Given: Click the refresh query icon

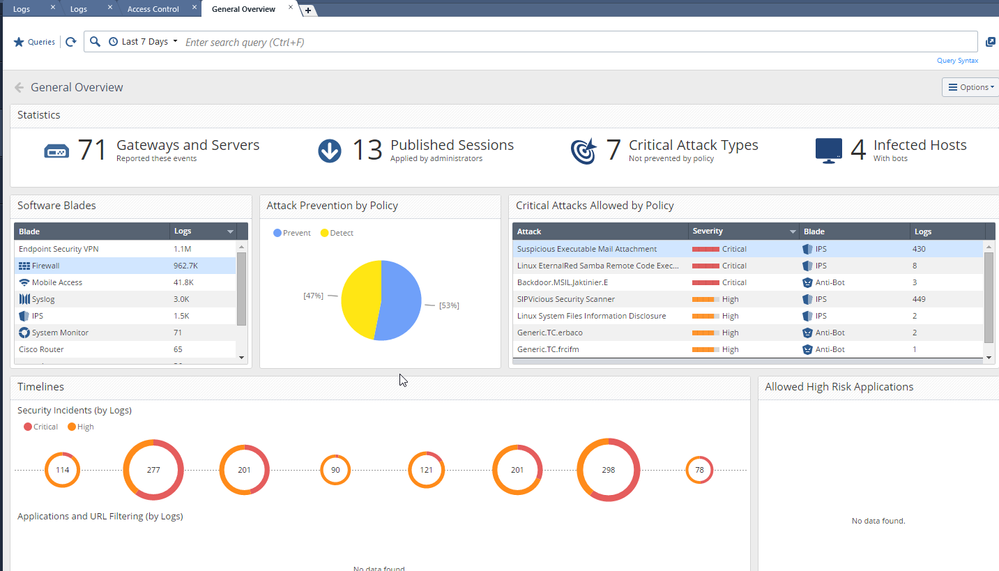Looking at the screenshot, I should (70, 42).
